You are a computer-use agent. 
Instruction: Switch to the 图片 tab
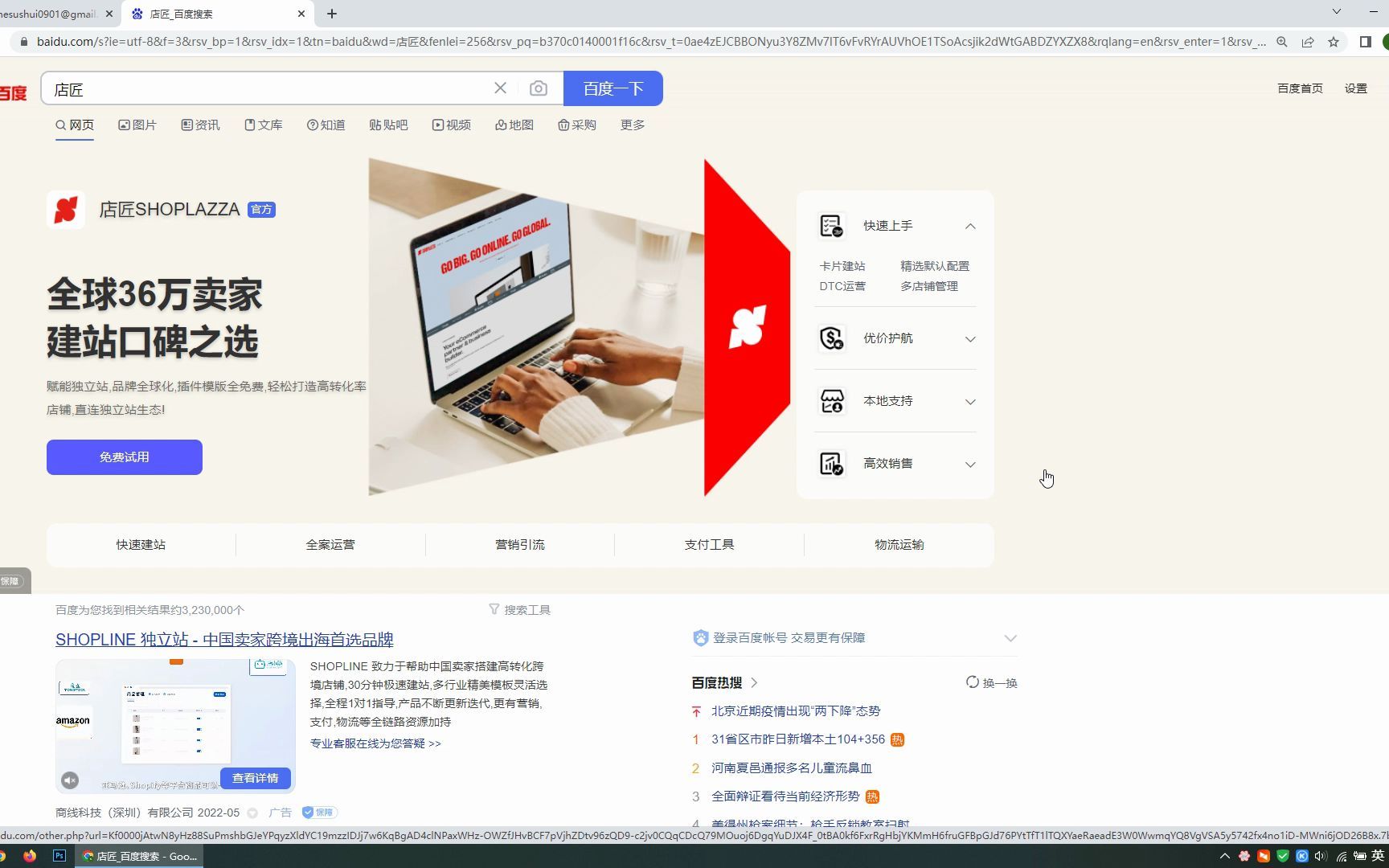(x=137, y=125)
